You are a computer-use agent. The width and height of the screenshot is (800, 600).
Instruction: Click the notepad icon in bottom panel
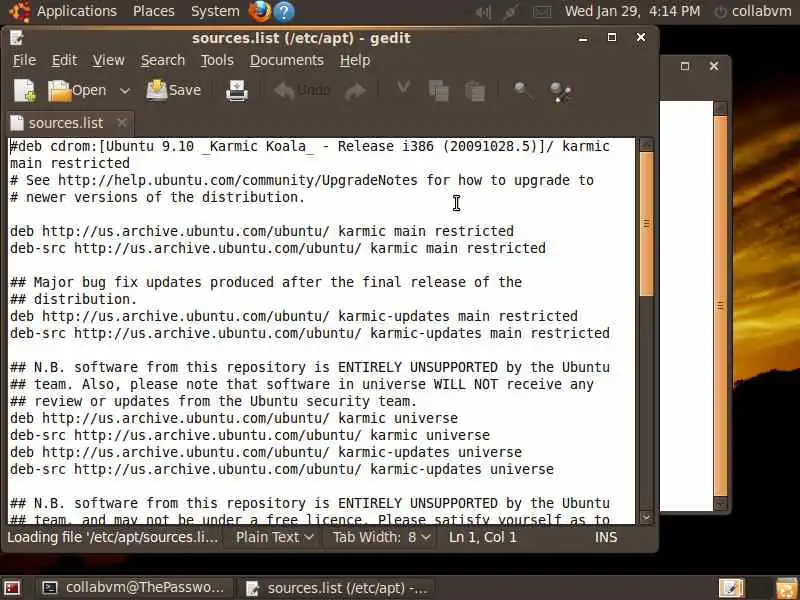point(732,588)
